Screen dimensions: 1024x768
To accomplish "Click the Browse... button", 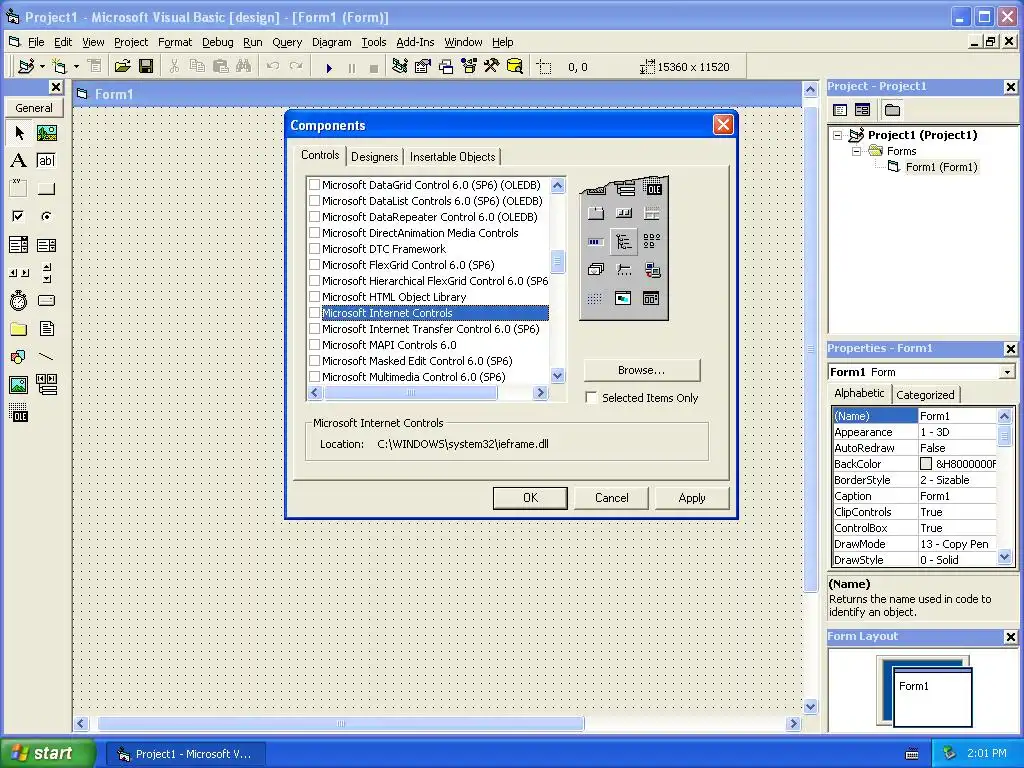I will coord(642,370).
